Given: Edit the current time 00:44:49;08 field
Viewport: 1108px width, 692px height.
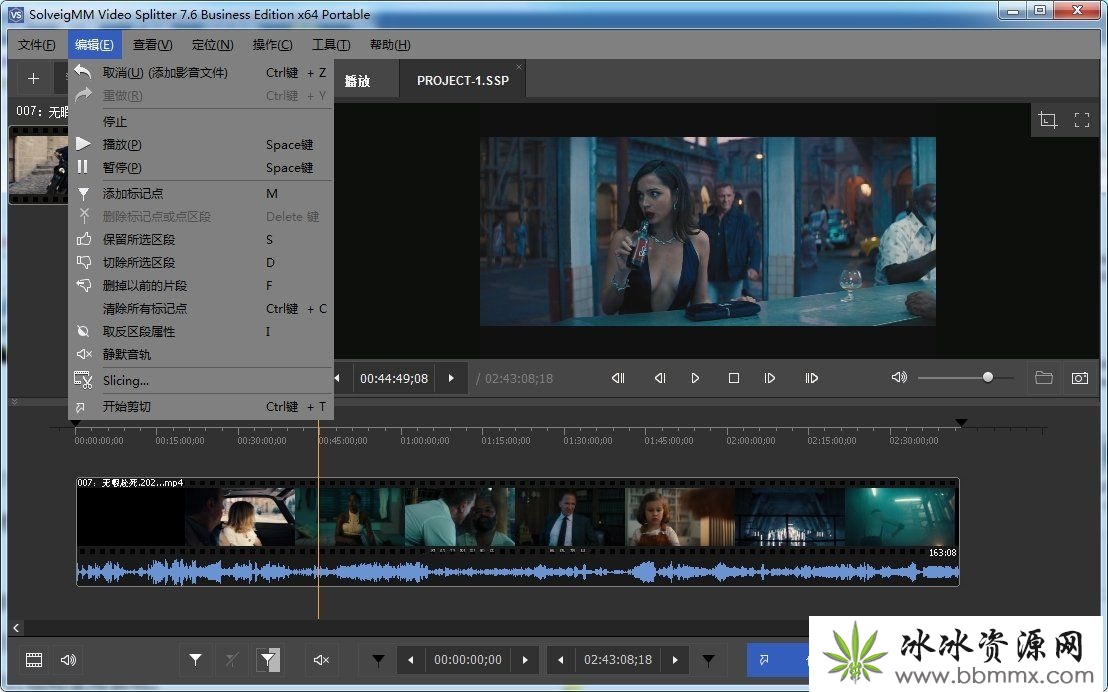Looking at the screenshot, I should click(x=394, y=378).
